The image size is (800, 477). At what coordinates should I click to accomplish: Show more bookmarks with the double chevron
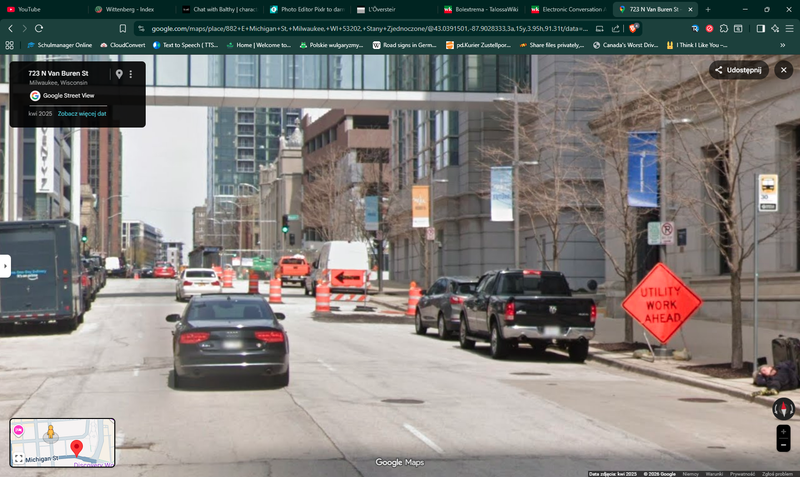click(782, 45)
